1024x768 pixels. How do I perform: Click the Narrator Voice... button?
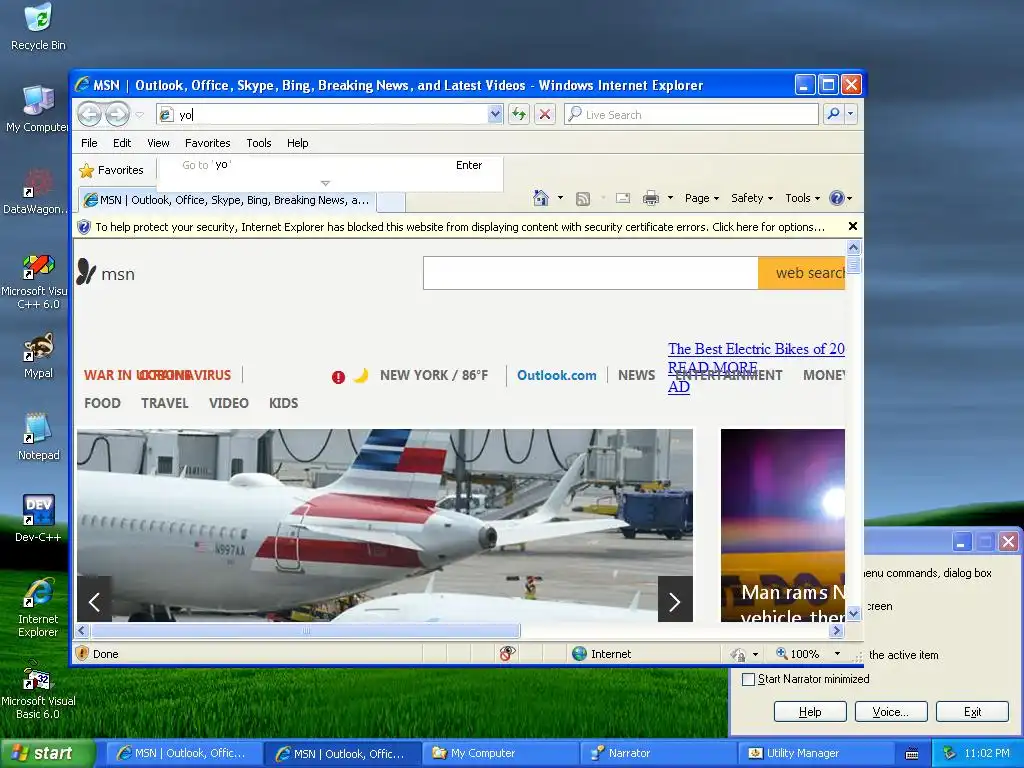pyautogui.click(x=891, y=712)
